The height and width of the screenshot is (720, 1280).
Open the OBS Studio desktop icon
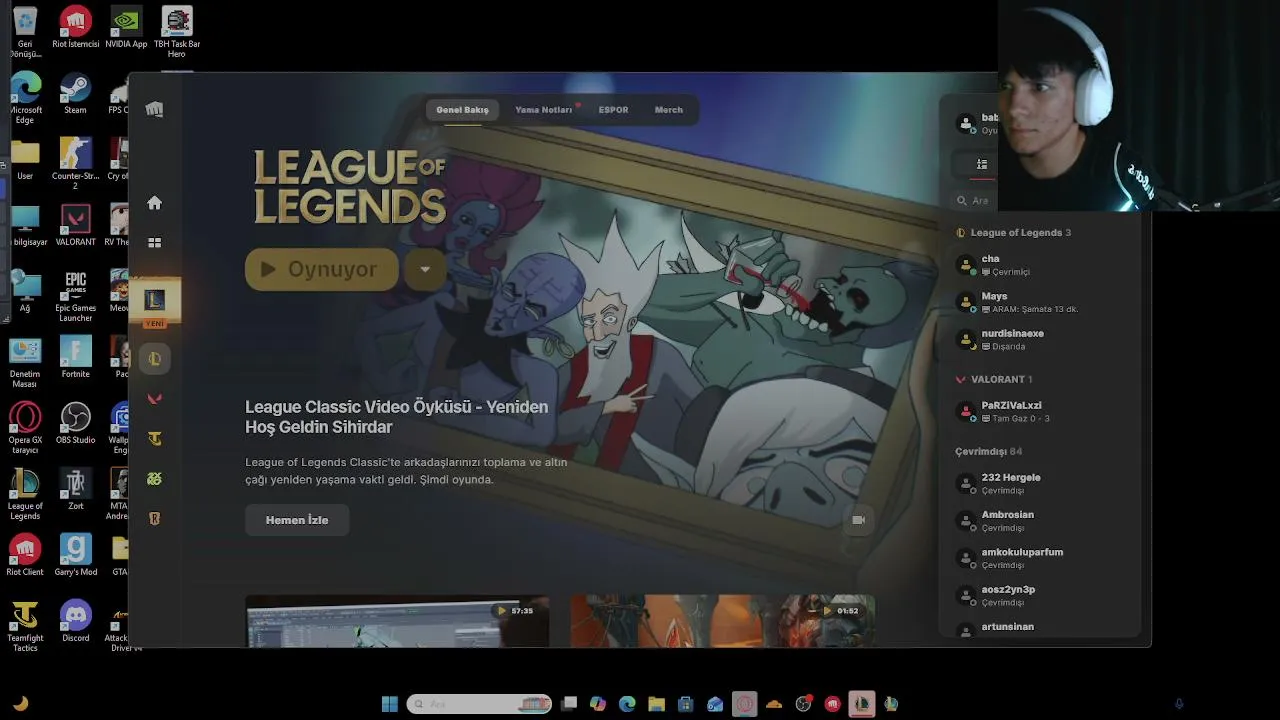(75, 424)
